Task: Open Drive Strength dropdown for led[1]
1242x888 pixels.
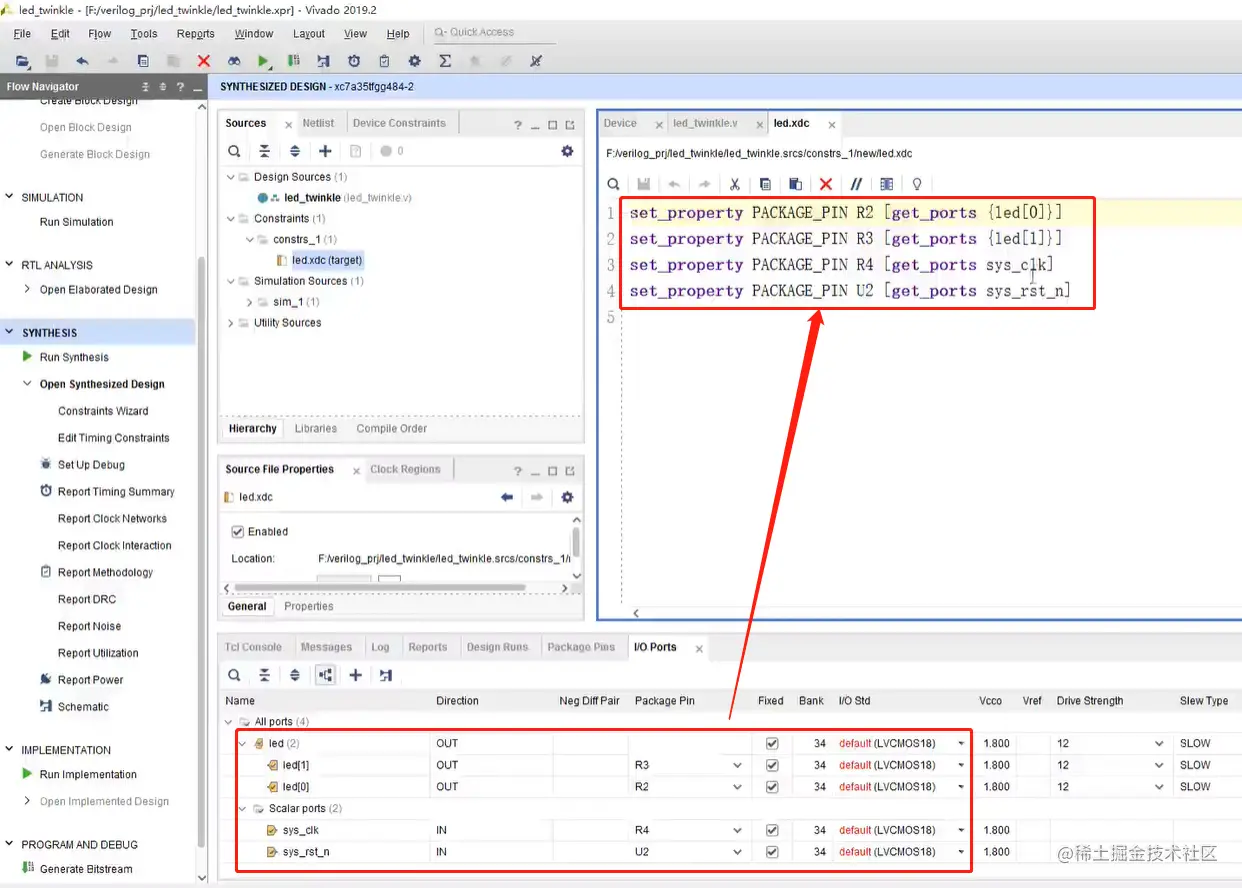Action: (x=1160, y=765)
